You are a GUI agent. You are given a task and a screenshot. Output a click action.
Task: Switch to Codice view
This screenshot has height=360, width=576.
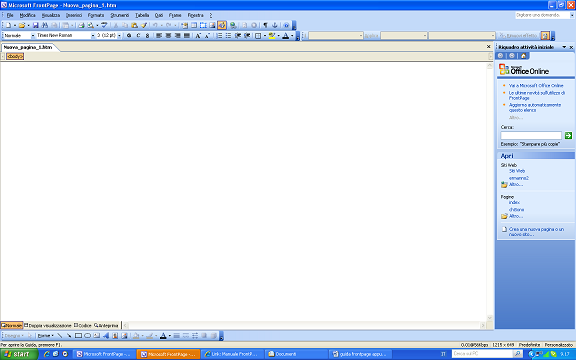pos(83,325)
